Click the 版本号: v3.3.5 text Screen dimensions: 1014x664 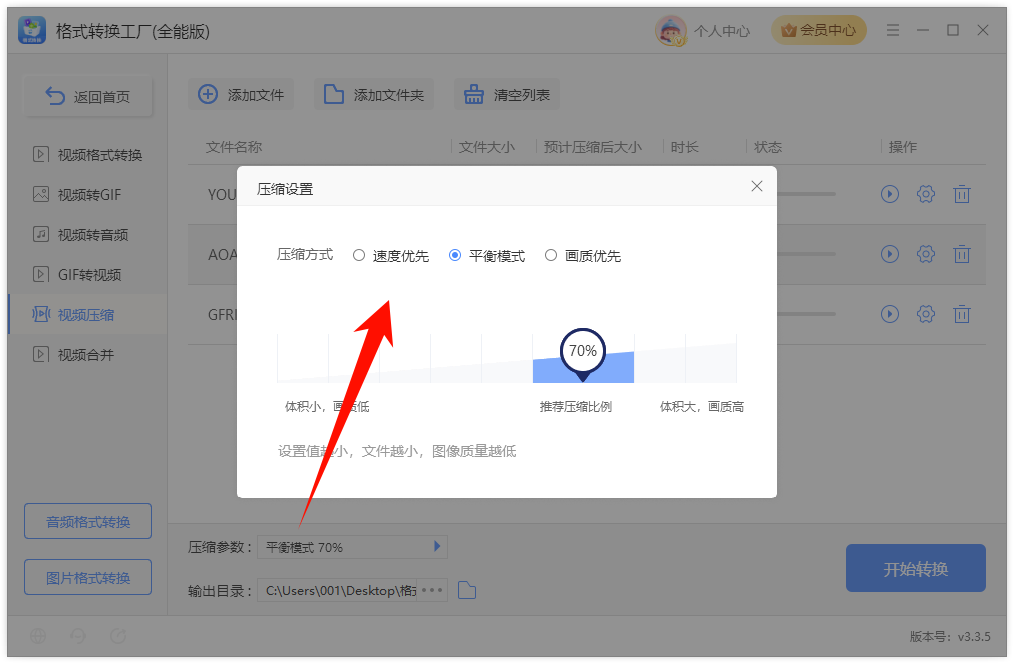click(x=950, y=637)
